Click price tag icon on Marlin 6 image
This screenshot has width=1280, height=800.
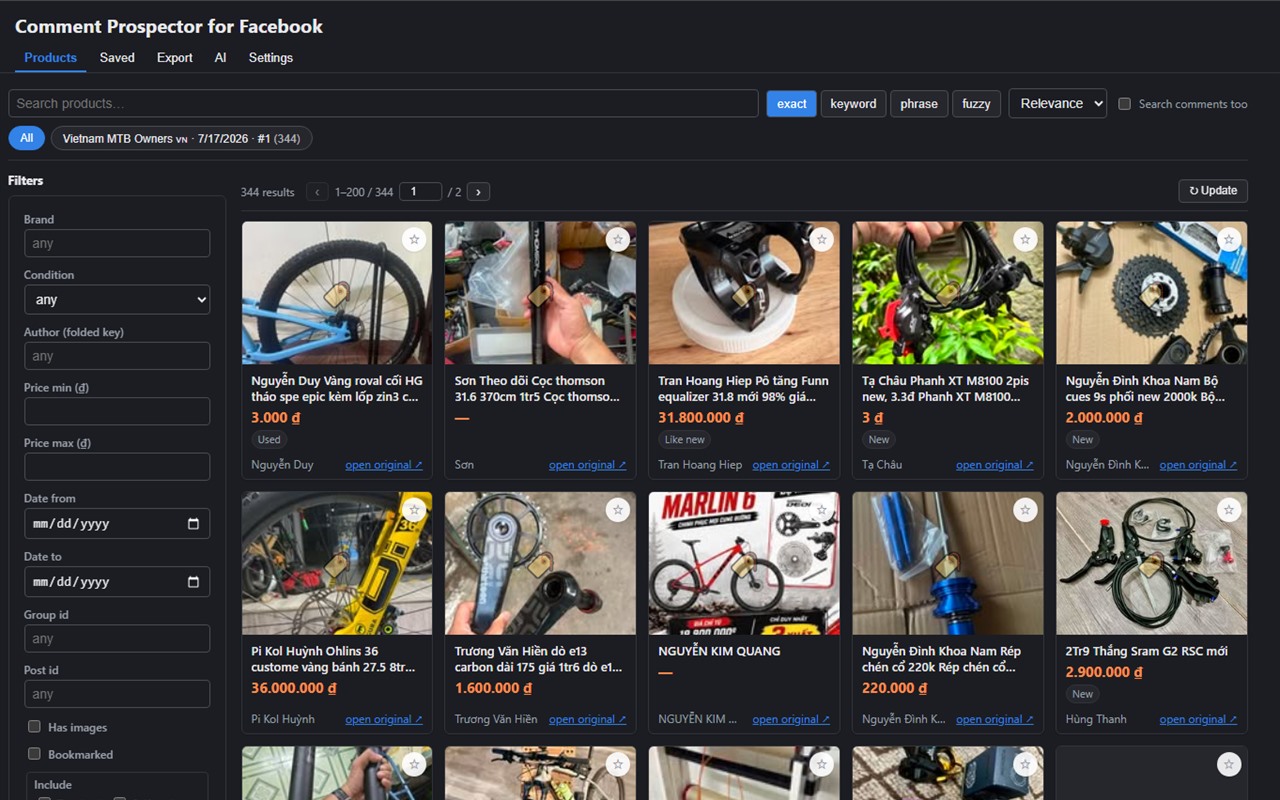click(x=743, y=565)
